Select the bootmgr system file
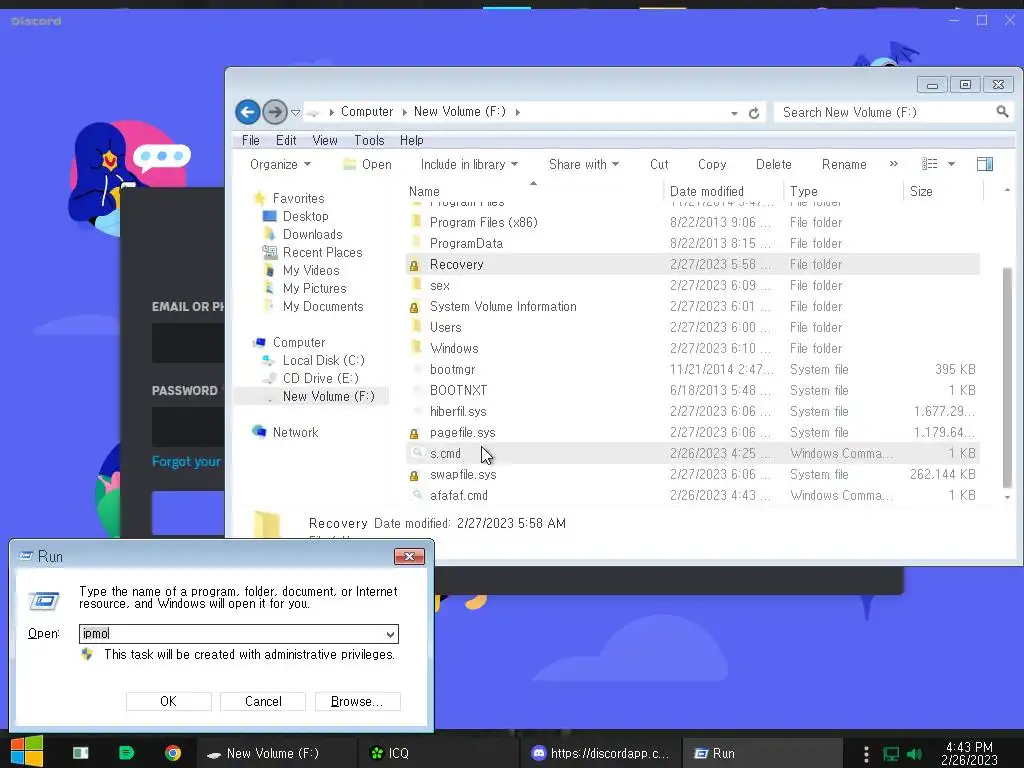The image size is (1024, 768). [692, 370]
